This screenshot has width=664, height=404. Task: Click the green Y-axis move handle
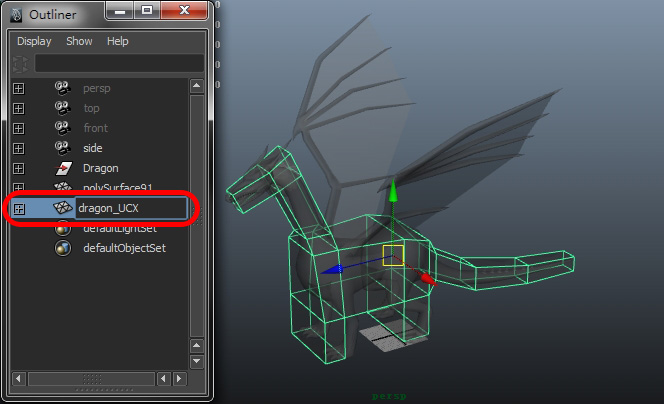click(394, 190)
